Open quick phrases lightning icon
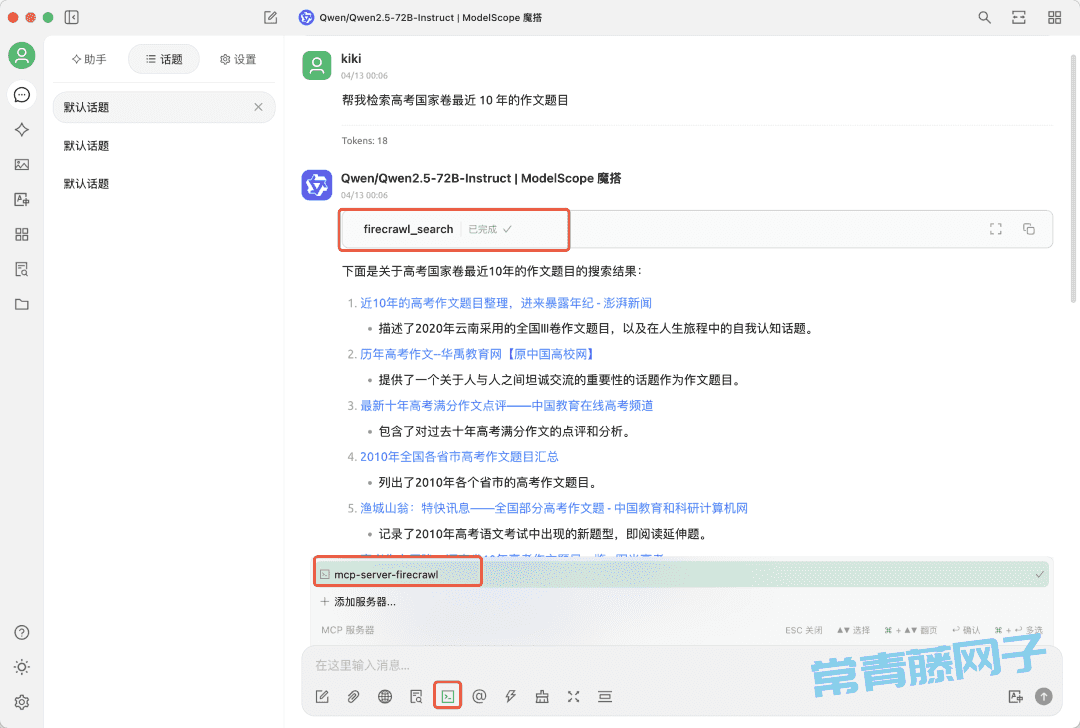The image size is (1080, 728). (x=510, y=696)
